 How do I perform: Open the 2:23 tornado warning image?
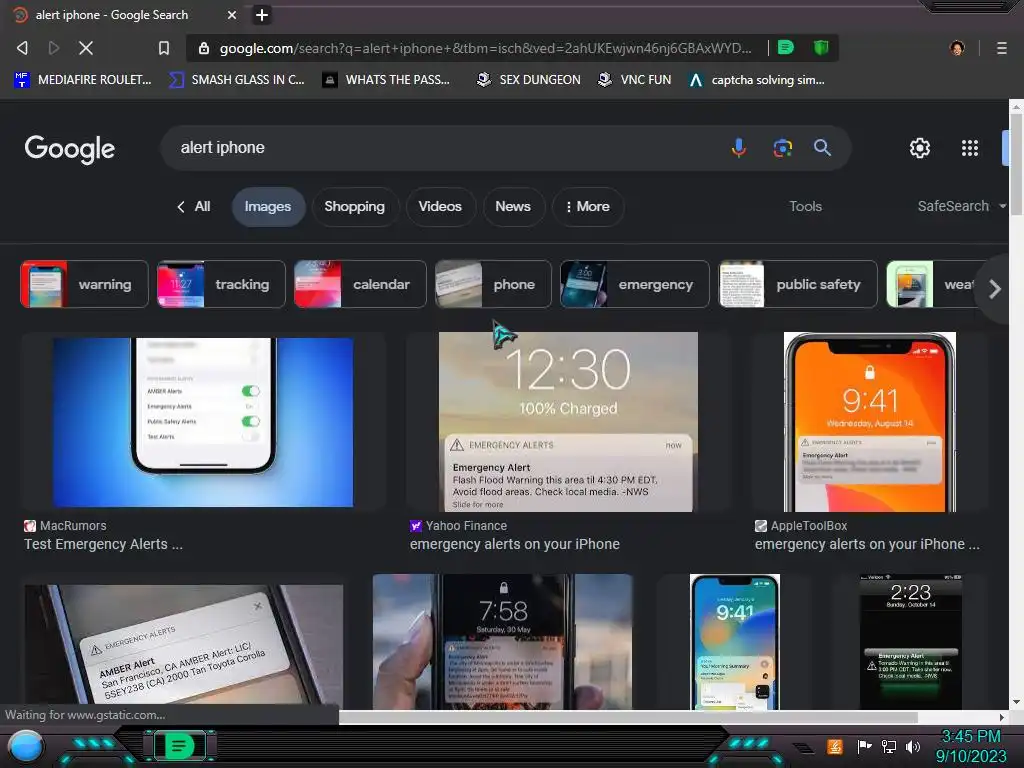pos(910,642)
